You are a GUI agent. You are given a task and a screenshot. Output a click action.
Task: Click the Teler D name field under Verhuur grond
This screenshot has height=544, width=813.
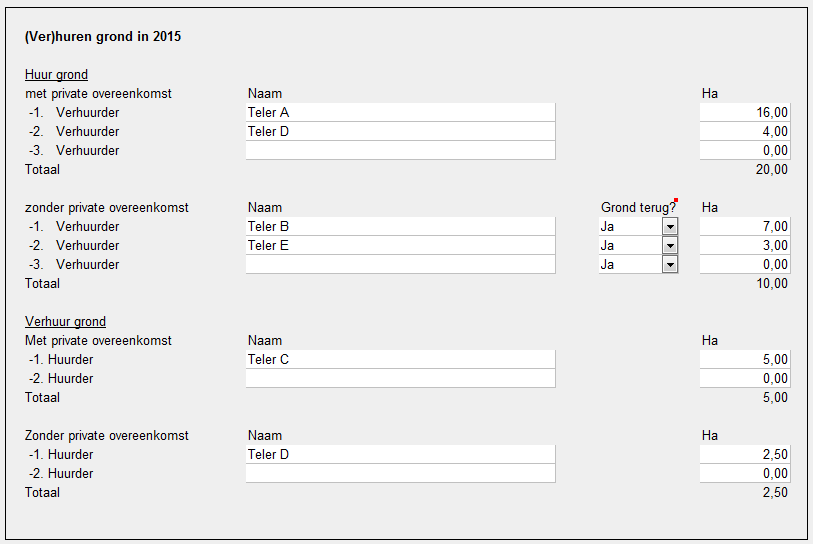click(400, 455)
